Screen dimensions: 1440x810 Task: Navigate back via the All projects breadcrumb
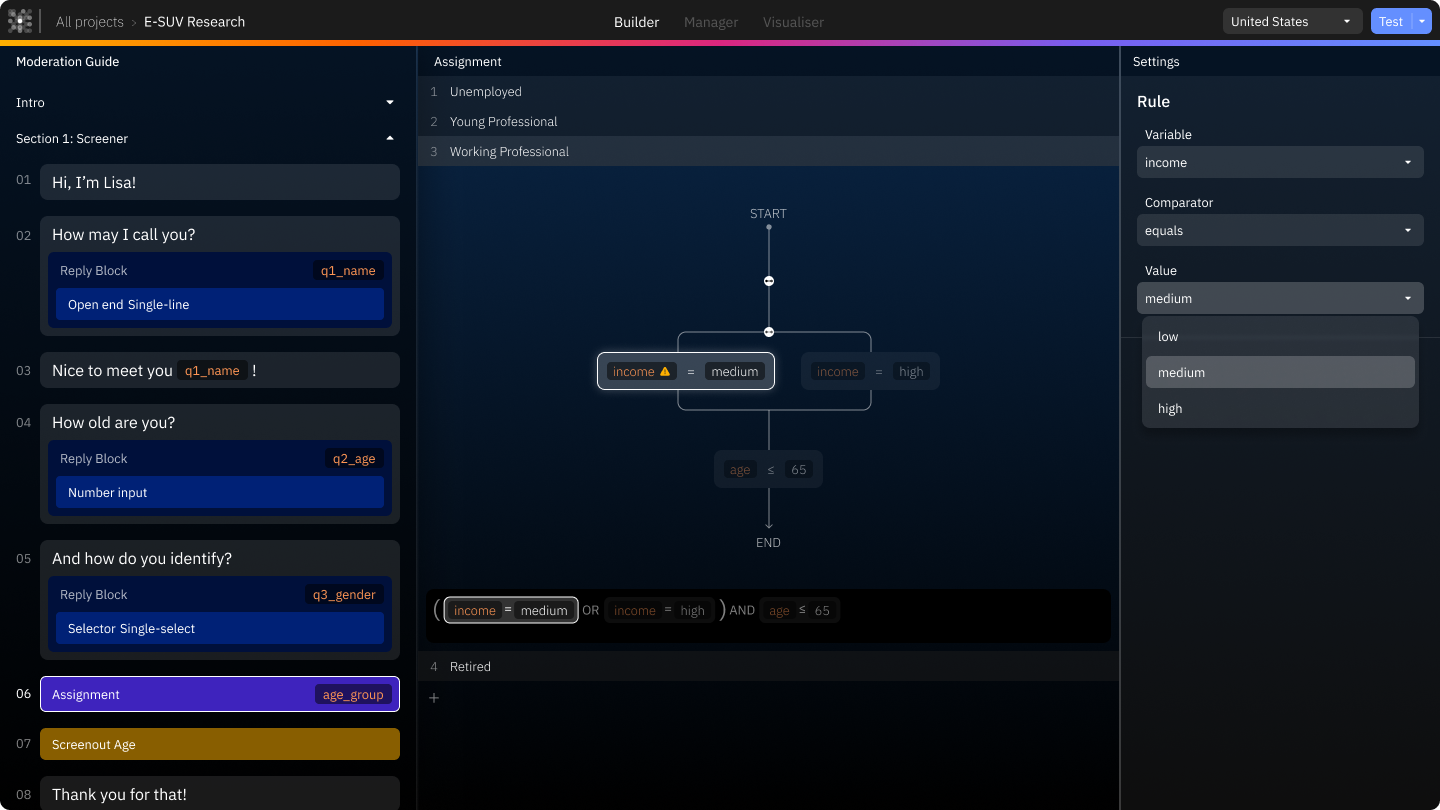[x=90, y=21]
